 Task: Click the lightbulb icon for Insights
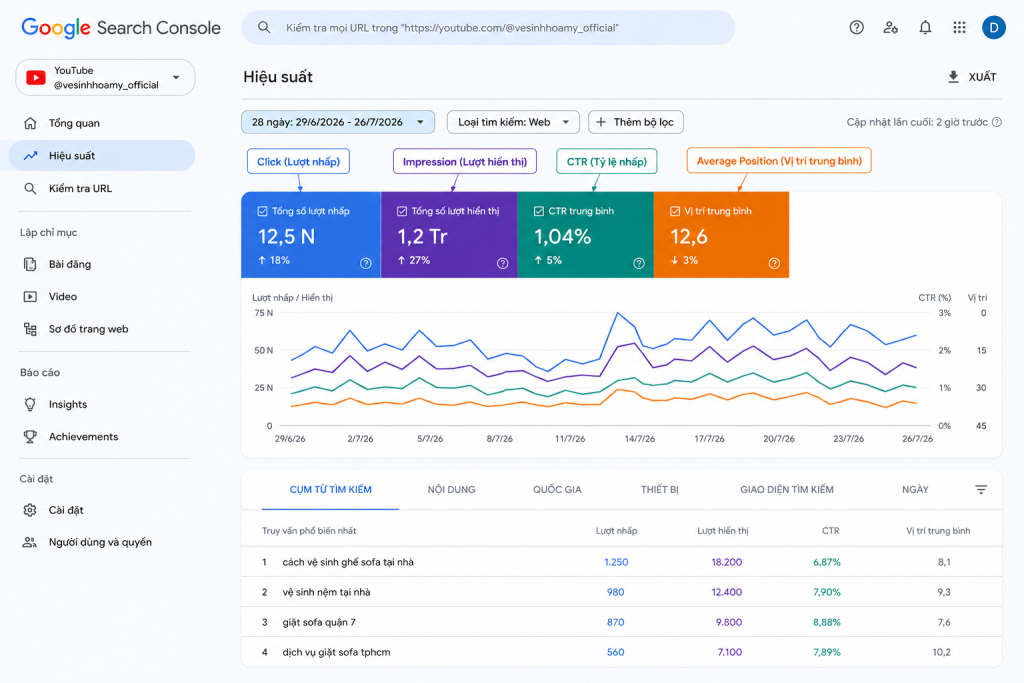click(30, 404)
